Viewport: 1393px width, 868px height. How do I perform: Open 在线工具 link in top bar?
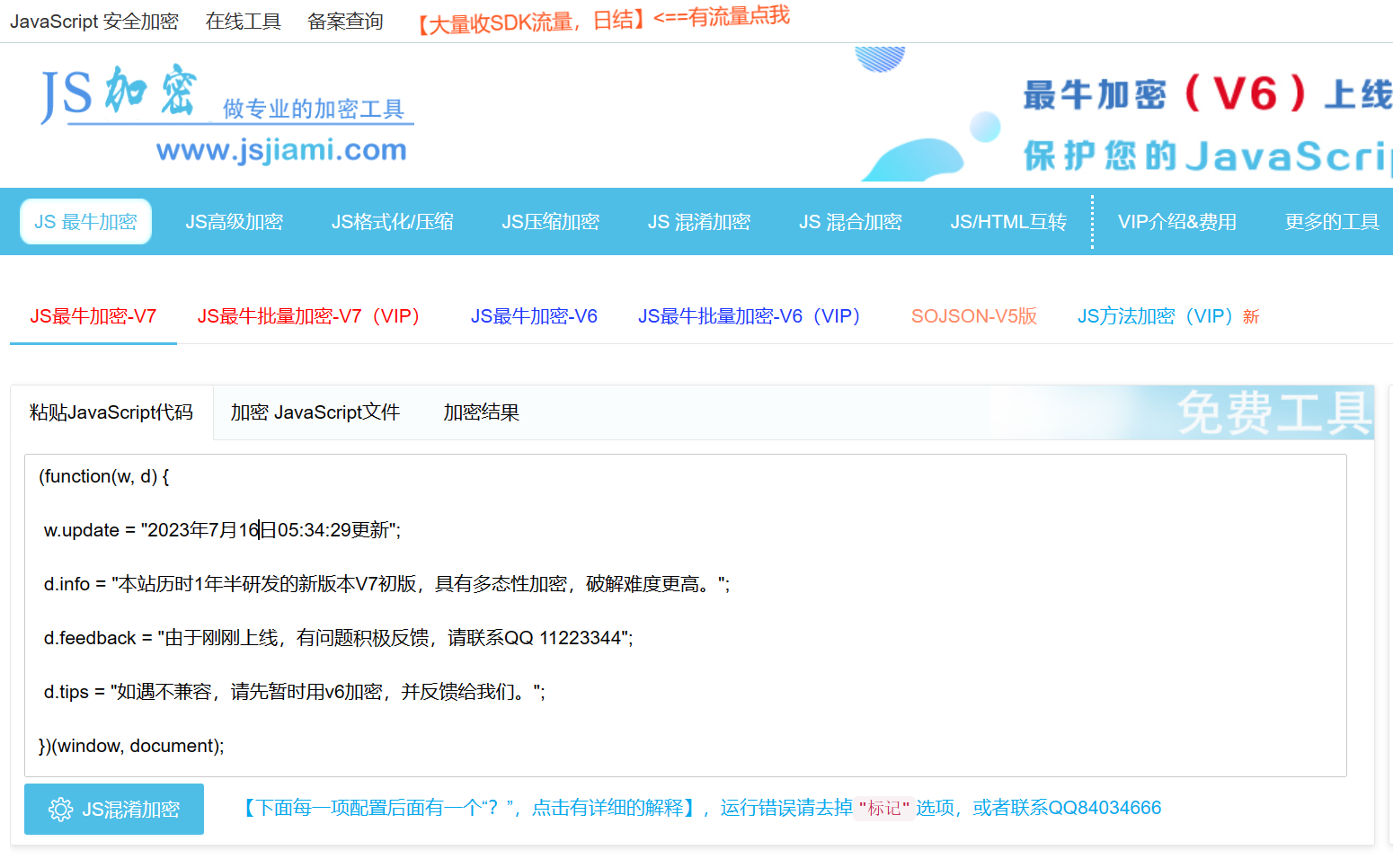(x=243, y=22)
